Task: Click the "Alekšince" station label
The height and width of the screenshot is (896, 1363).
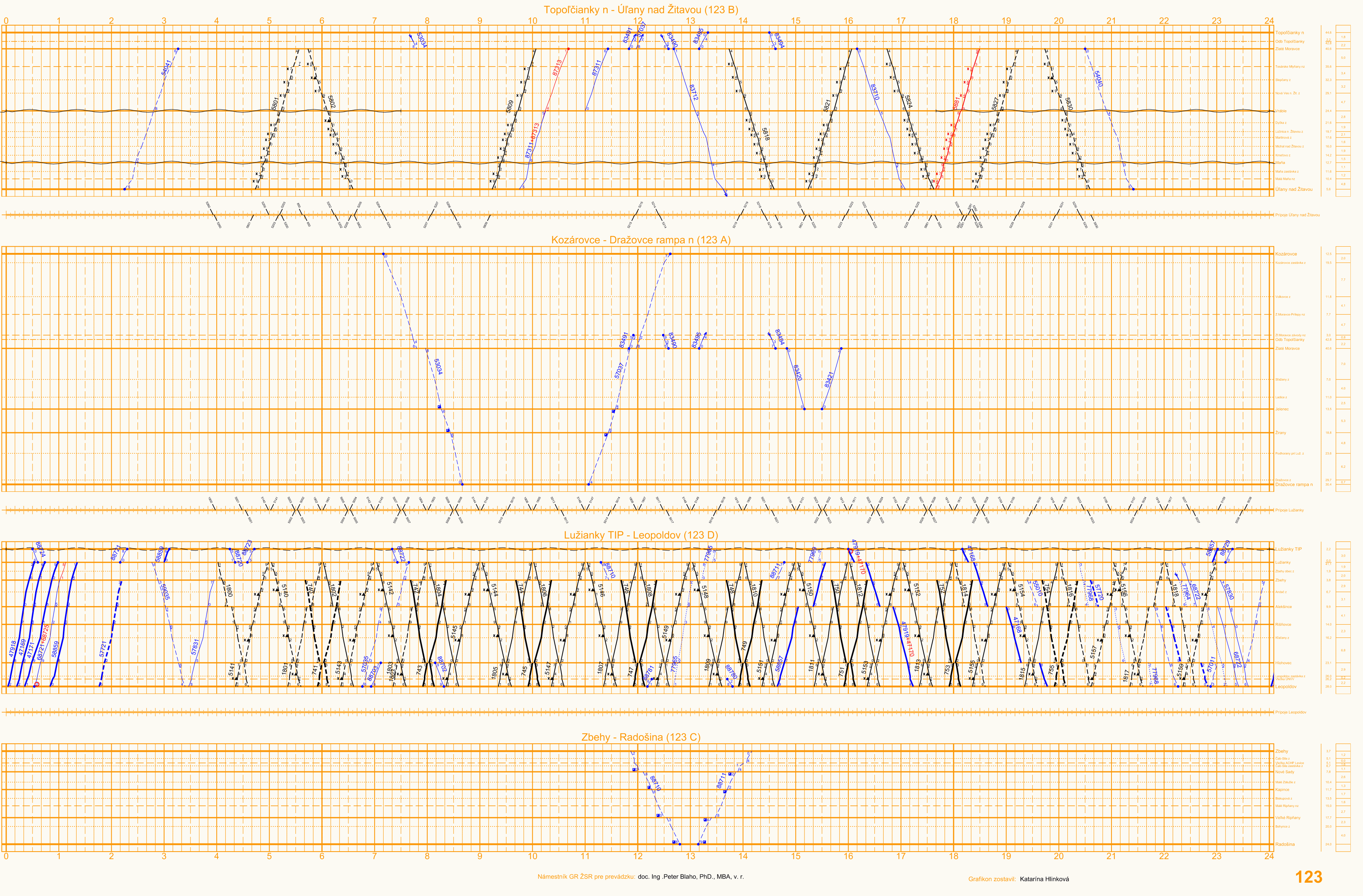Action: pyautogui.click(x=1283, y=607)
